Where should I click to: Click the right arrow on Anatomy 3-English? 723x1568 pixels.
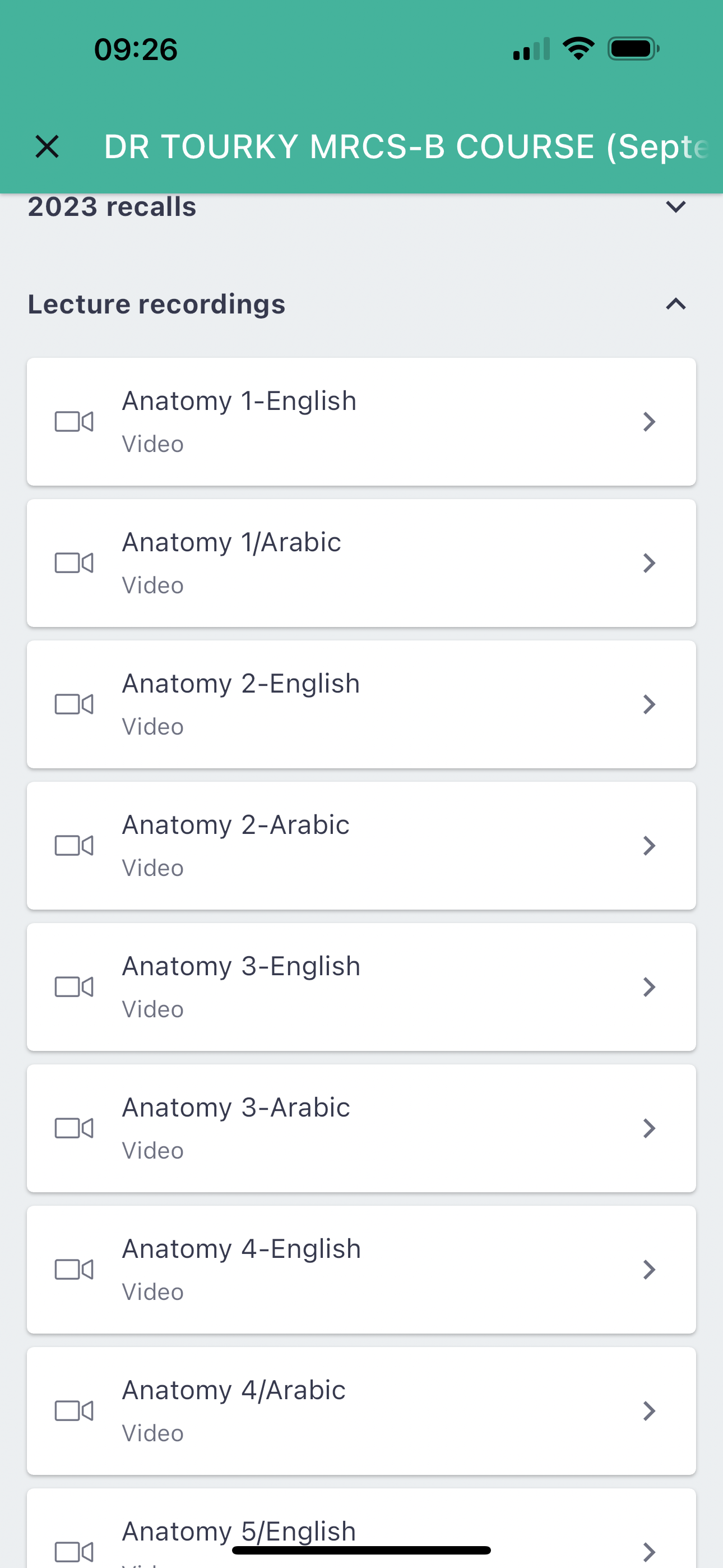pyautogui.click(x=649, y=986)
